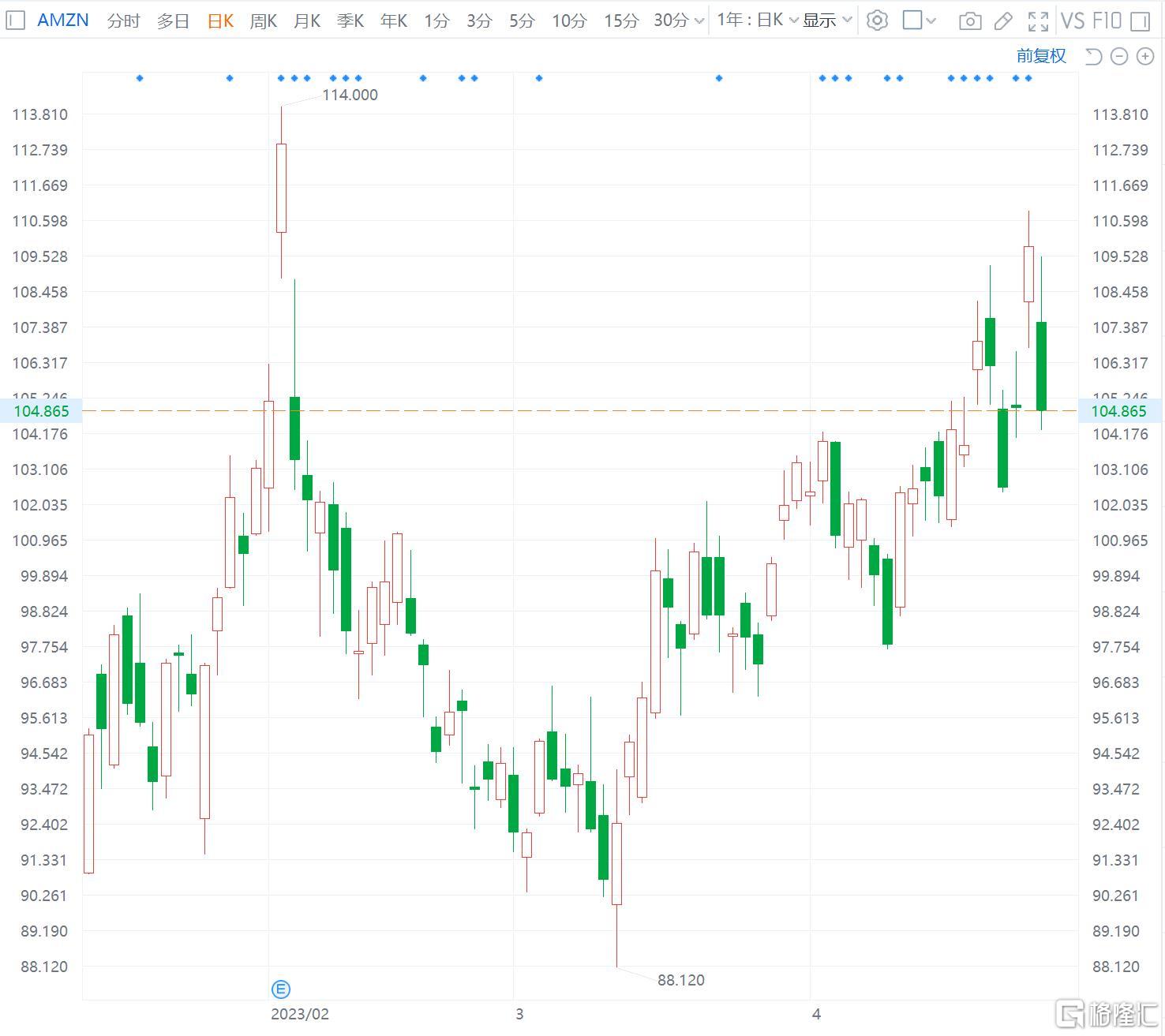Zoom in using the plus icon
1165x1036 pixels.
[x=1144, y=56]
